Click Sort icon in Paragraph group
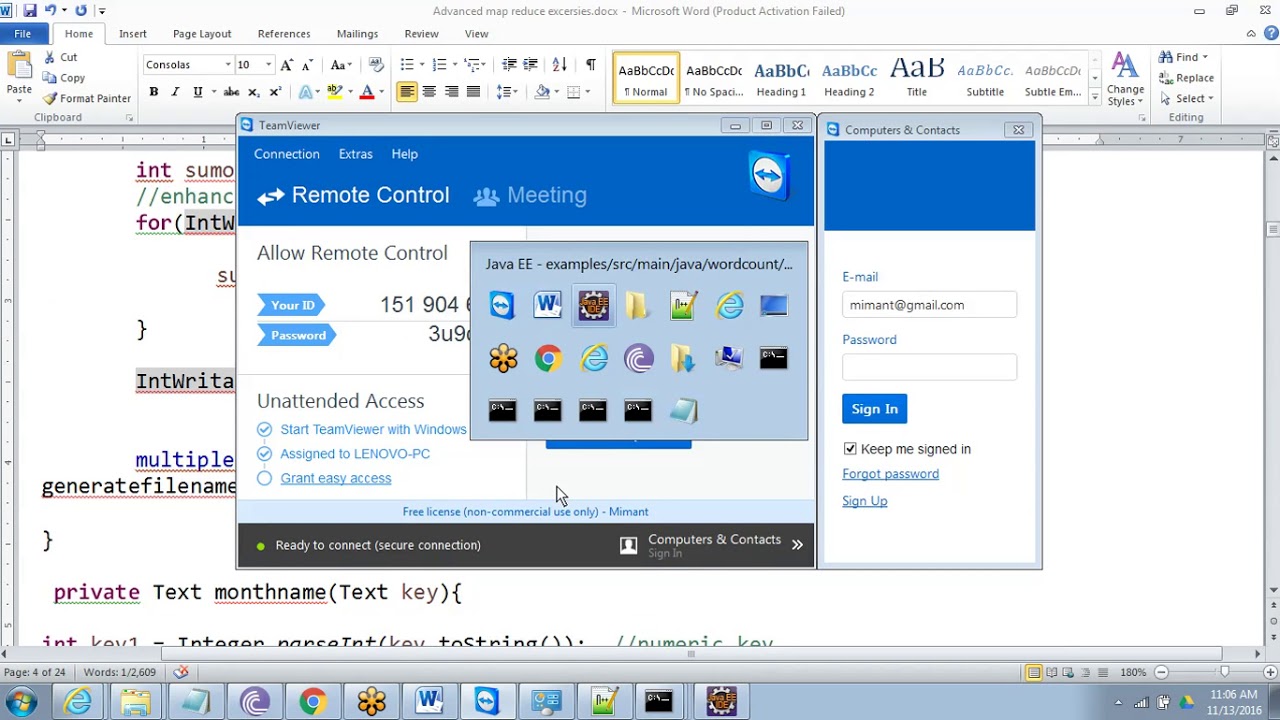 coord(560,65)
